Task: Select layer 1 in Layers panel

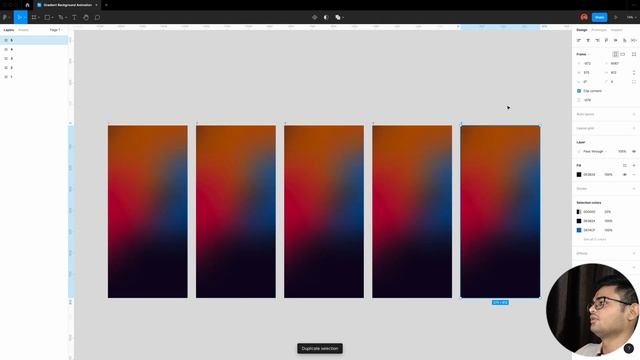Action: point(34,77)
